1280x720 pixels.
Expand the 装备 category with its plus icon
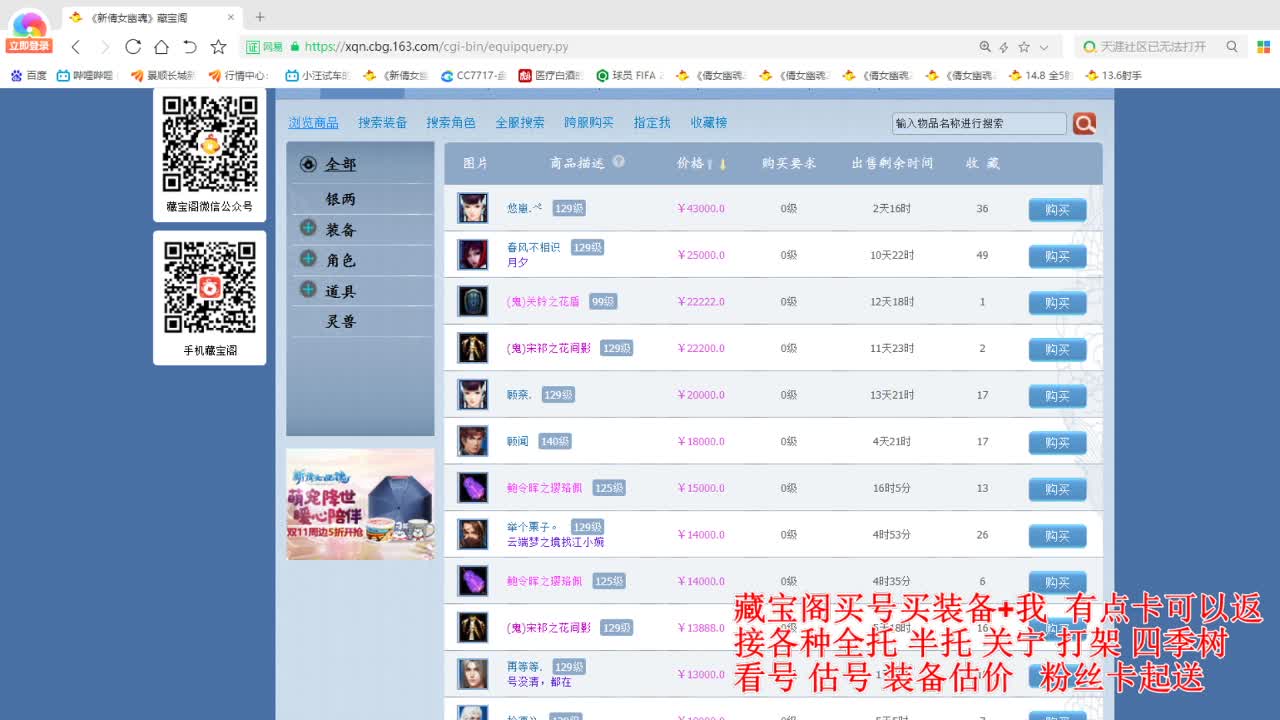307,228
